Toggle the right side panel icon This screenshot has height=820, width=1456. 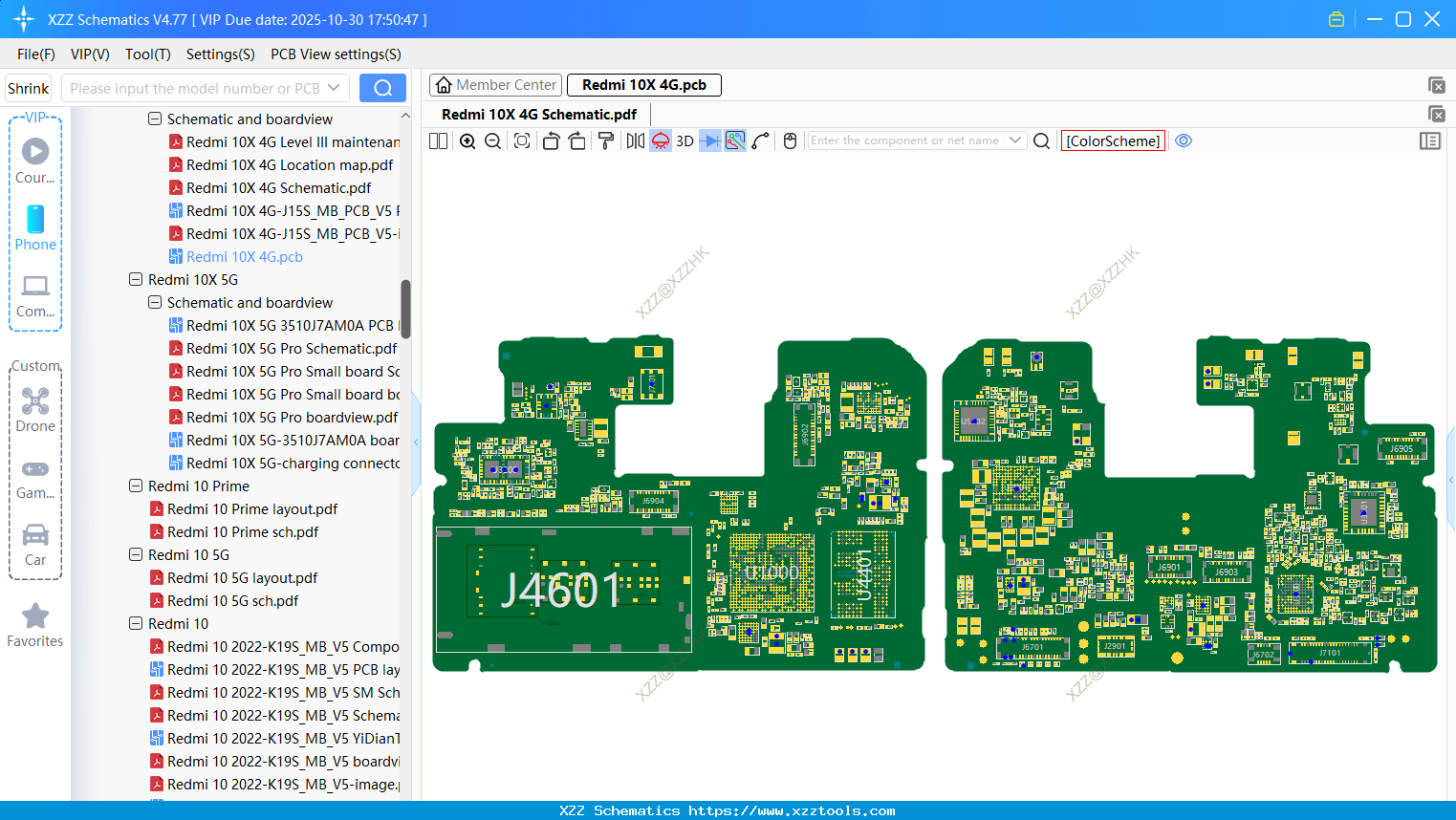tap(1429, 141)
